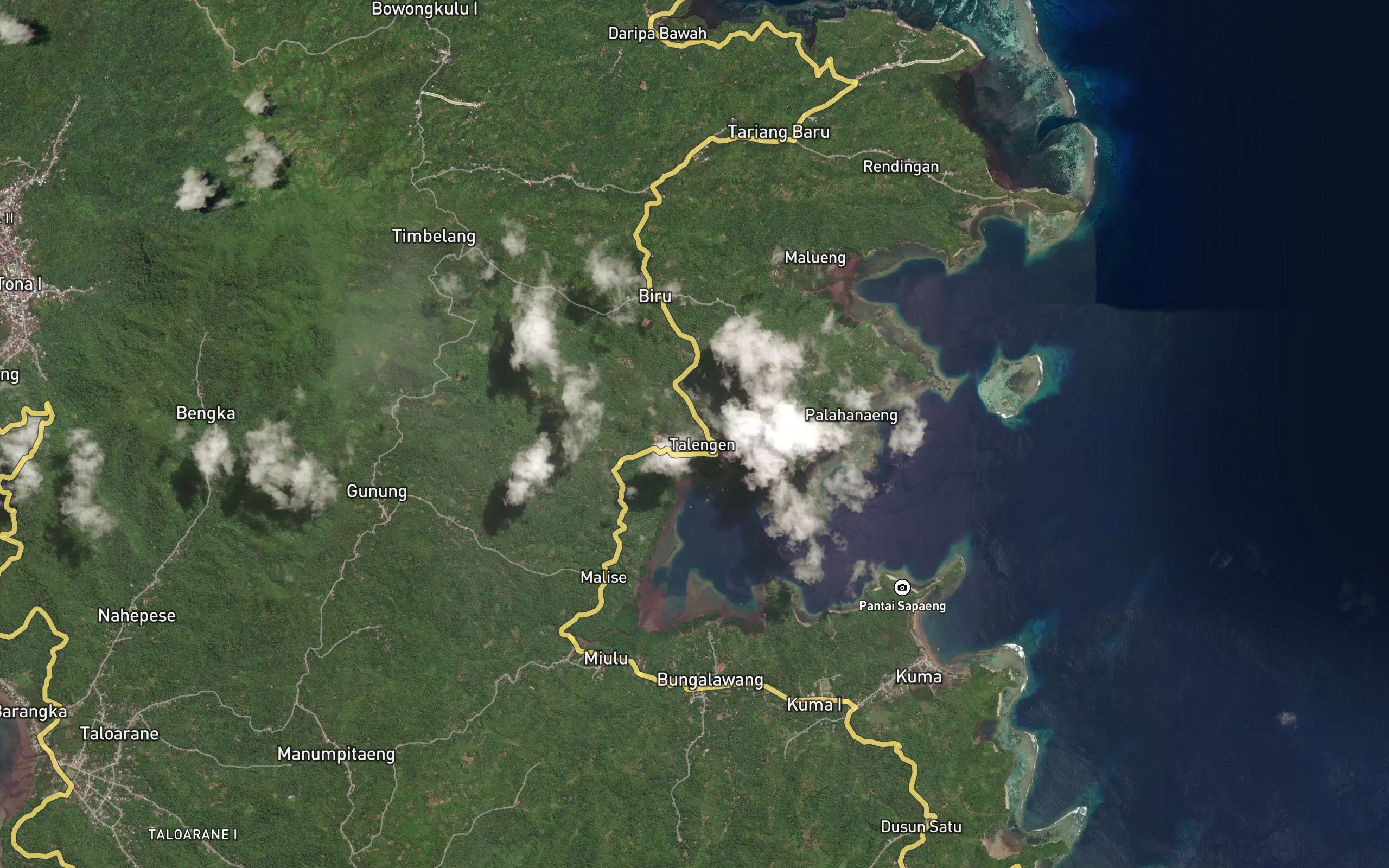Click the Tariang Baru village label

[x=778, y=132]
